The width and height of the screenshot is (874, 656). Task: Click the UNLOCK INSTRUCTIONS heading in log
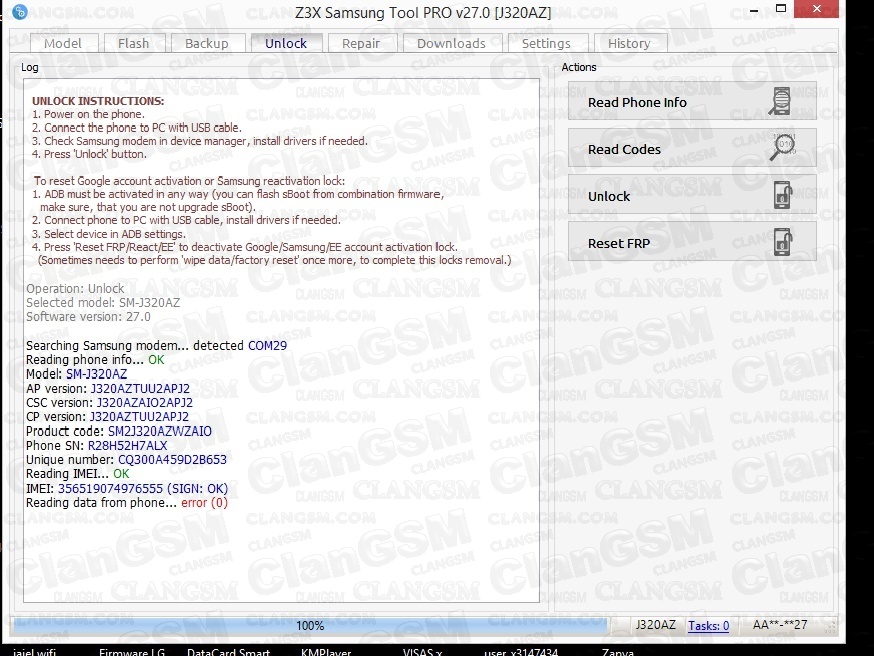point(98,101)
